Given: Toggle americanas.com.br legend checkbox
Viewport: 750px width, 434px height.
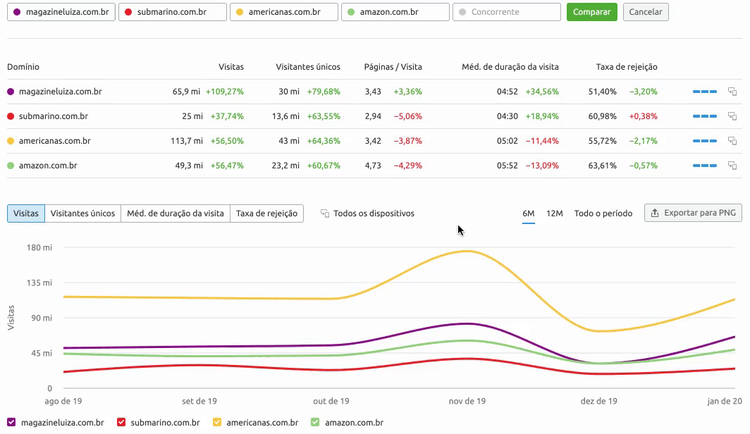Looking at the screenshot, I should point(217,423).
